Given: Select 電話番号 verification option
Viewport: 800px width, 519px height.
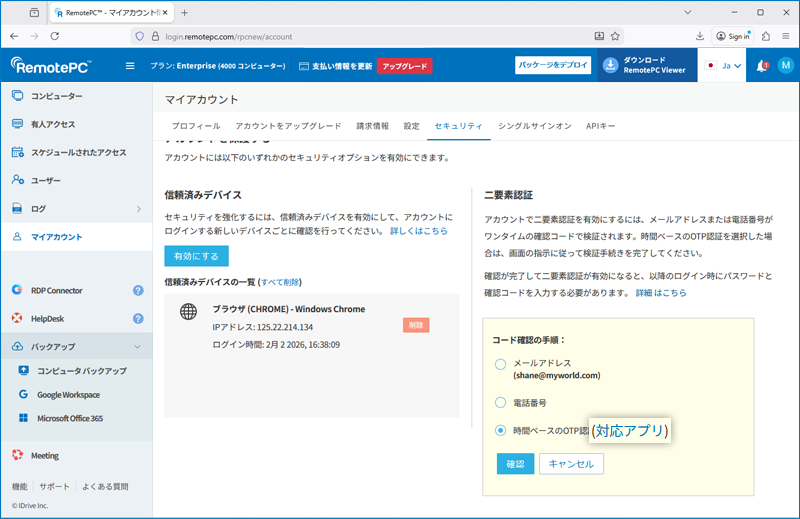Looking at the screenshot, I should pos(501,403).
